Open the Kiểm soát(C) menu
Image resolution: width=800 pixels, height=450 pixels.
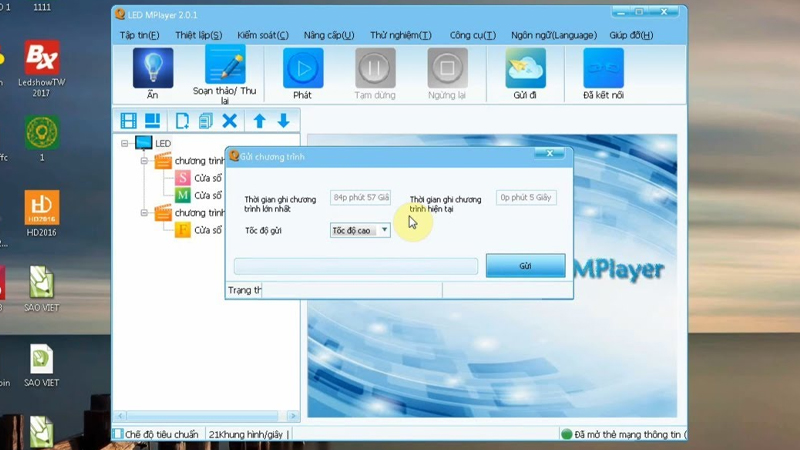pyautogui.click(x=263, y=35)
